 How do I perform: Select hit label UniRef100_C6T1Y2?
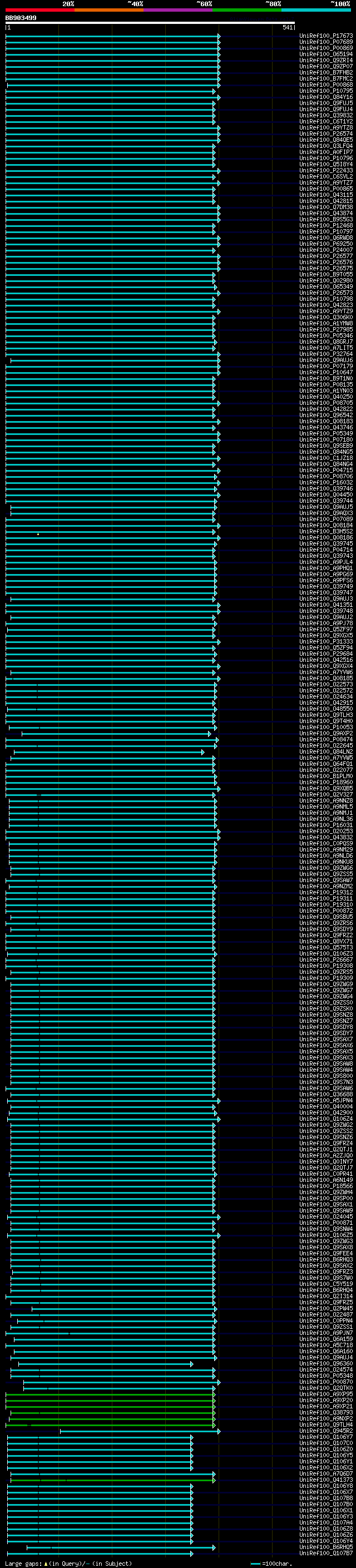point(326,122)
